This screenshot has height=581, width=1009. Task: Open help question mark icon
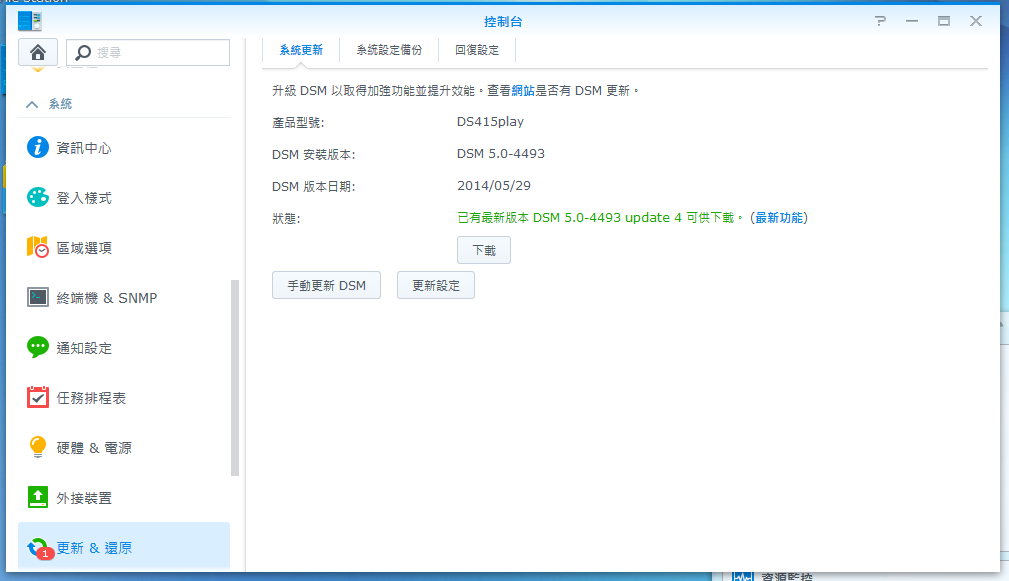click(880, 21)
